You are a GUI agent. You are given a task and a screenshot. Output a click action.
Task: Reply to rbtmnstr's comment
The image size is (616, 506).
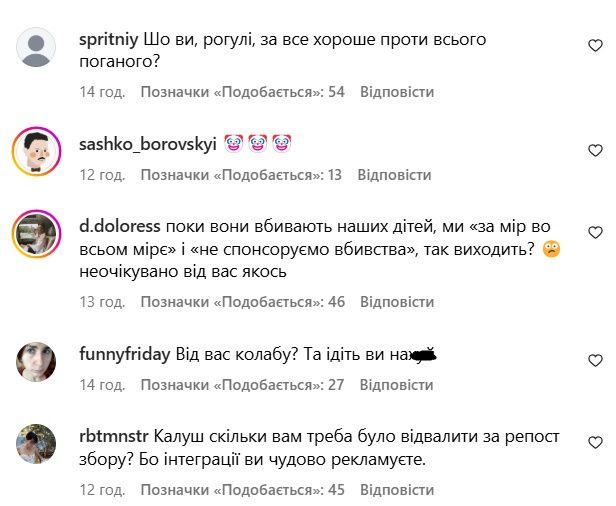pos(397,491)
